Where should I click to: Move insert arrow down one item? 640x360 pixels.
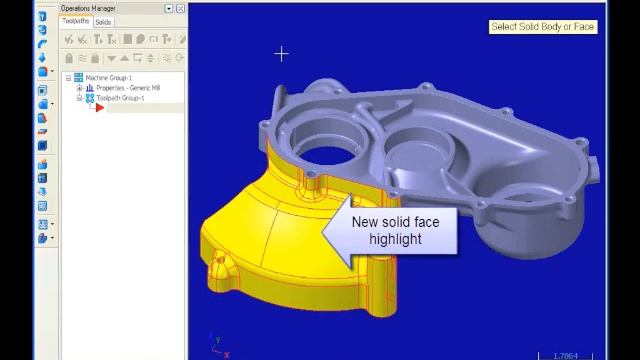coord(111,59)
